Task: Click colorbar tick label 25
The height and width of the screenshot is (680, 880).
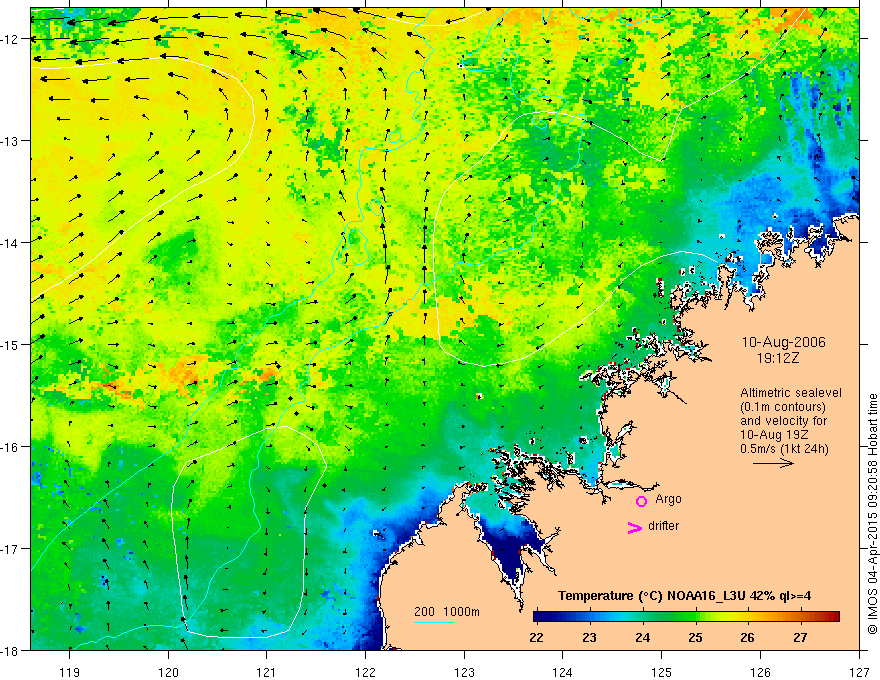Action: pyautogui.click(x=696, y=637)
